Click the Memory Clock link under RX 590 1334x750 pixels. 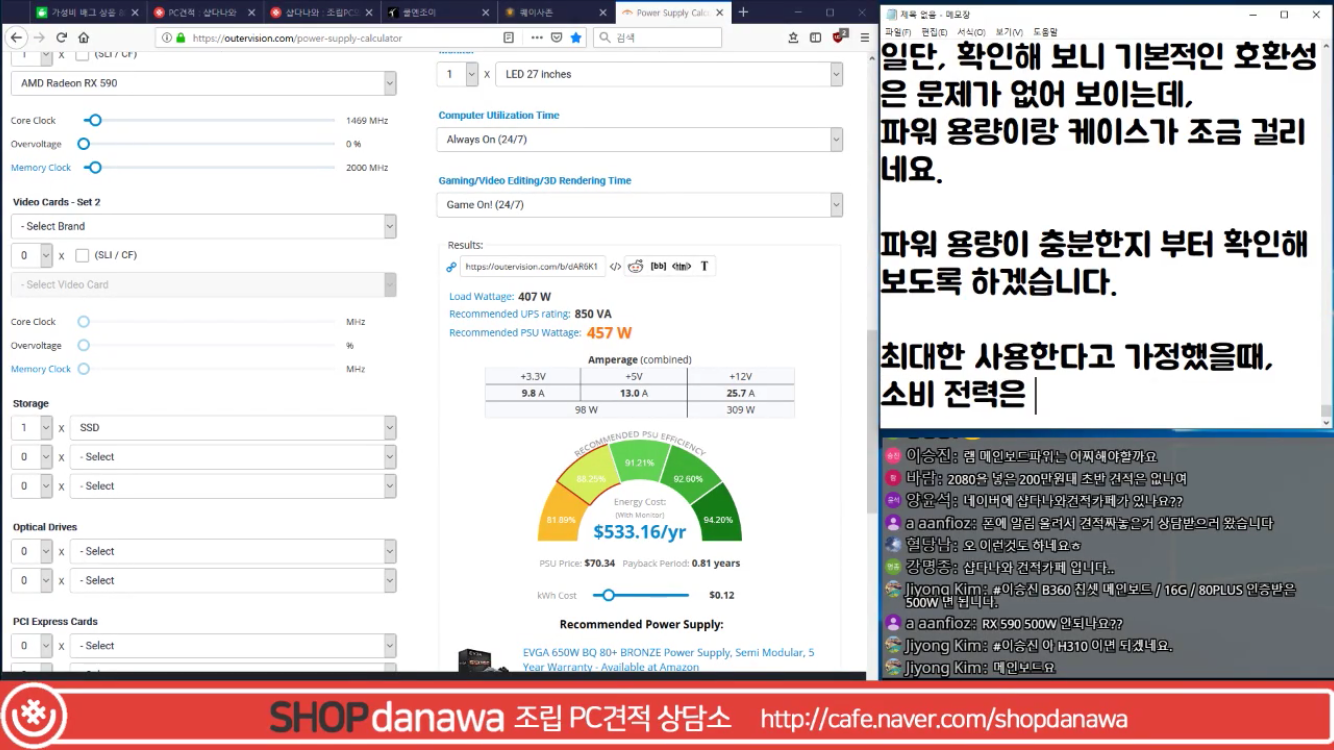tap(41, 168)
